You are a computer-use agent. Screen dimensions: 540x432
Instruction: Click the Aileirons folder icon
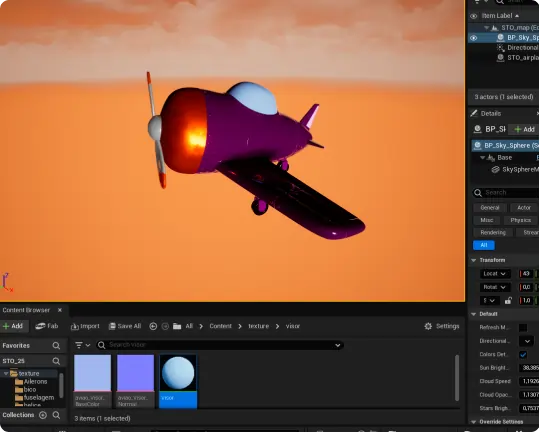19,382
